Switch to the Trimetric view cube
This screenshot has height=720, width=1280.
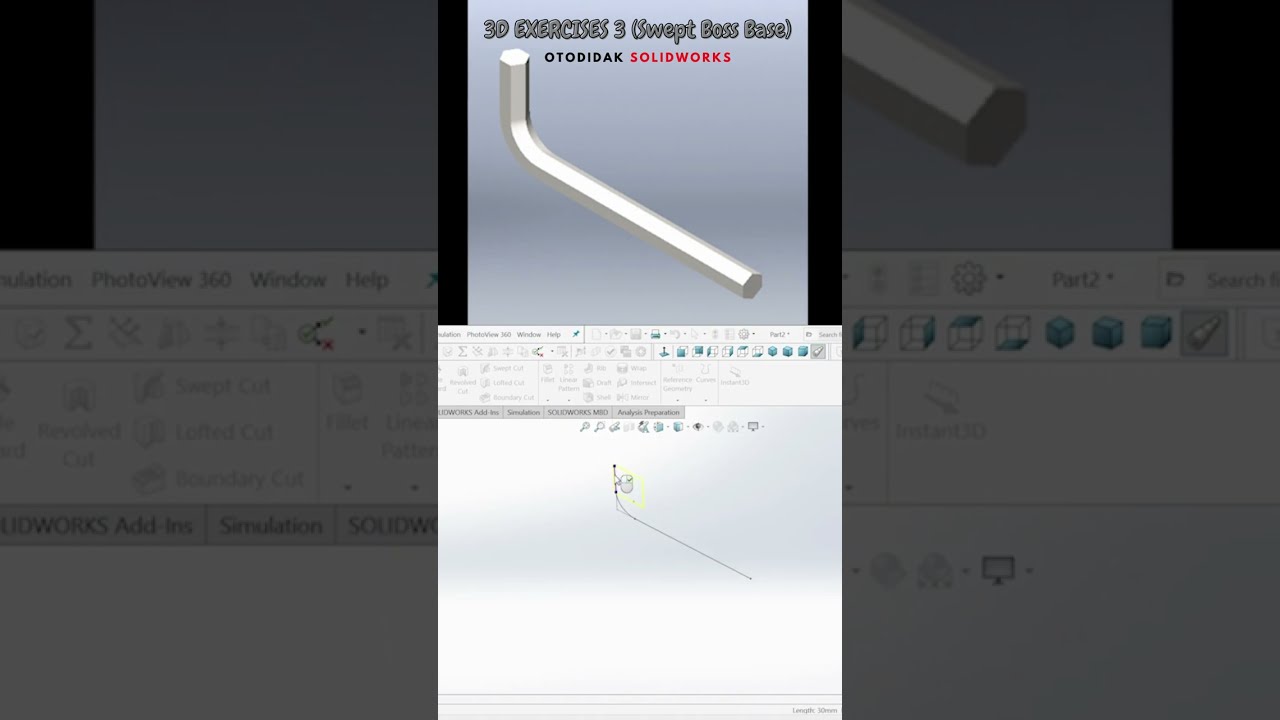click(788, 351)
